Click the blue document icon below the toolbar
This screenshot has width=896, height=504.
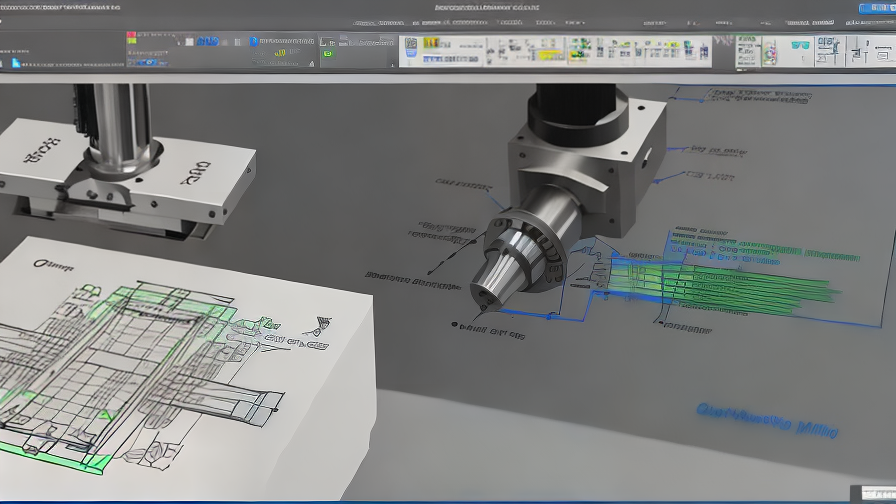[x=17, y=63]
